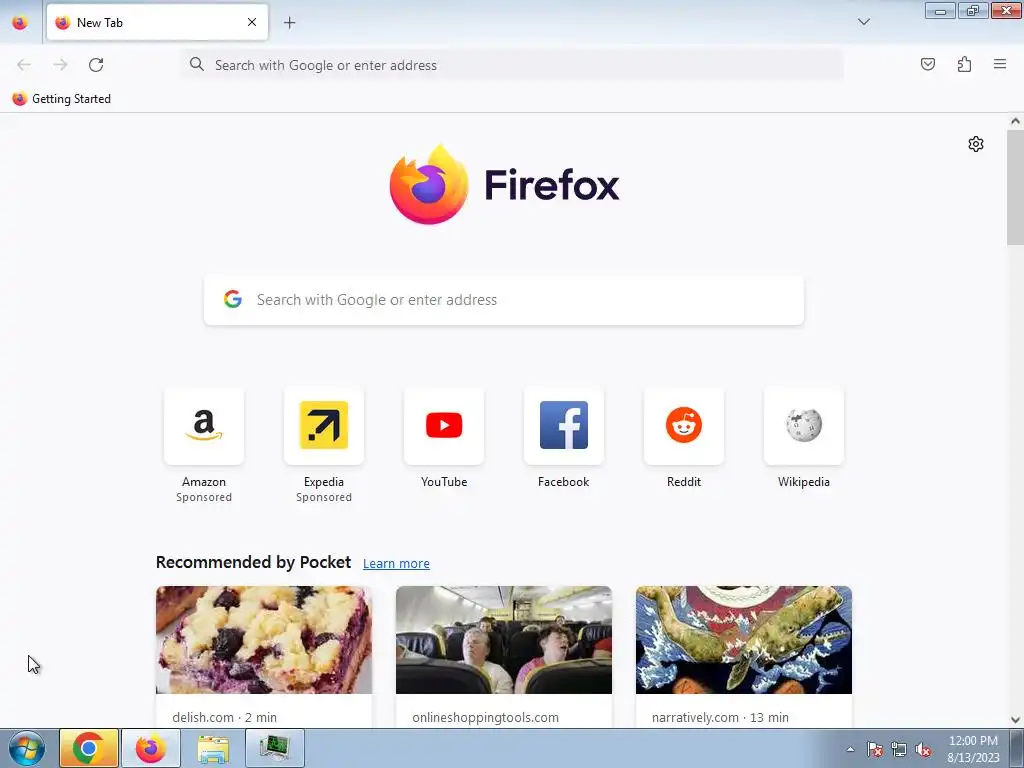Click the Amazon label text
The width and height of the screenshot is (1024, 768).
tap(204, 482)
